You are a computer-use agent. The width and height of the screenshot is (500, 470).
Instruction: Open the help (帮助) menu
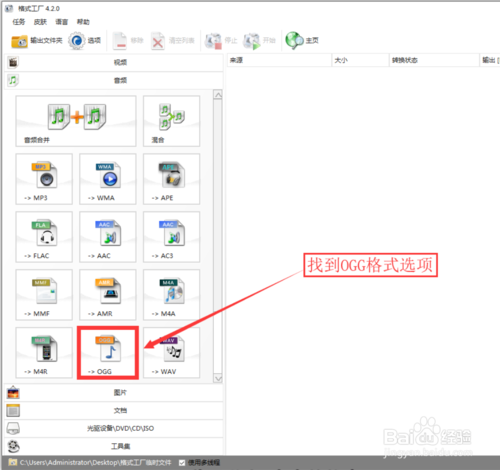83,22
